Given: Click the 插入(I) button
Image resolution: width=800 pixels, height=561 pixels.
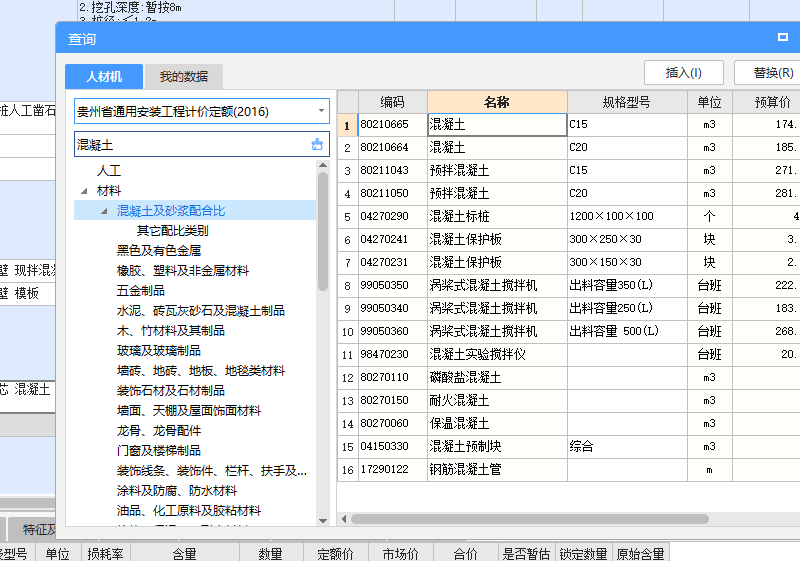Looking at the screenshot, I should tap(684, 72).
